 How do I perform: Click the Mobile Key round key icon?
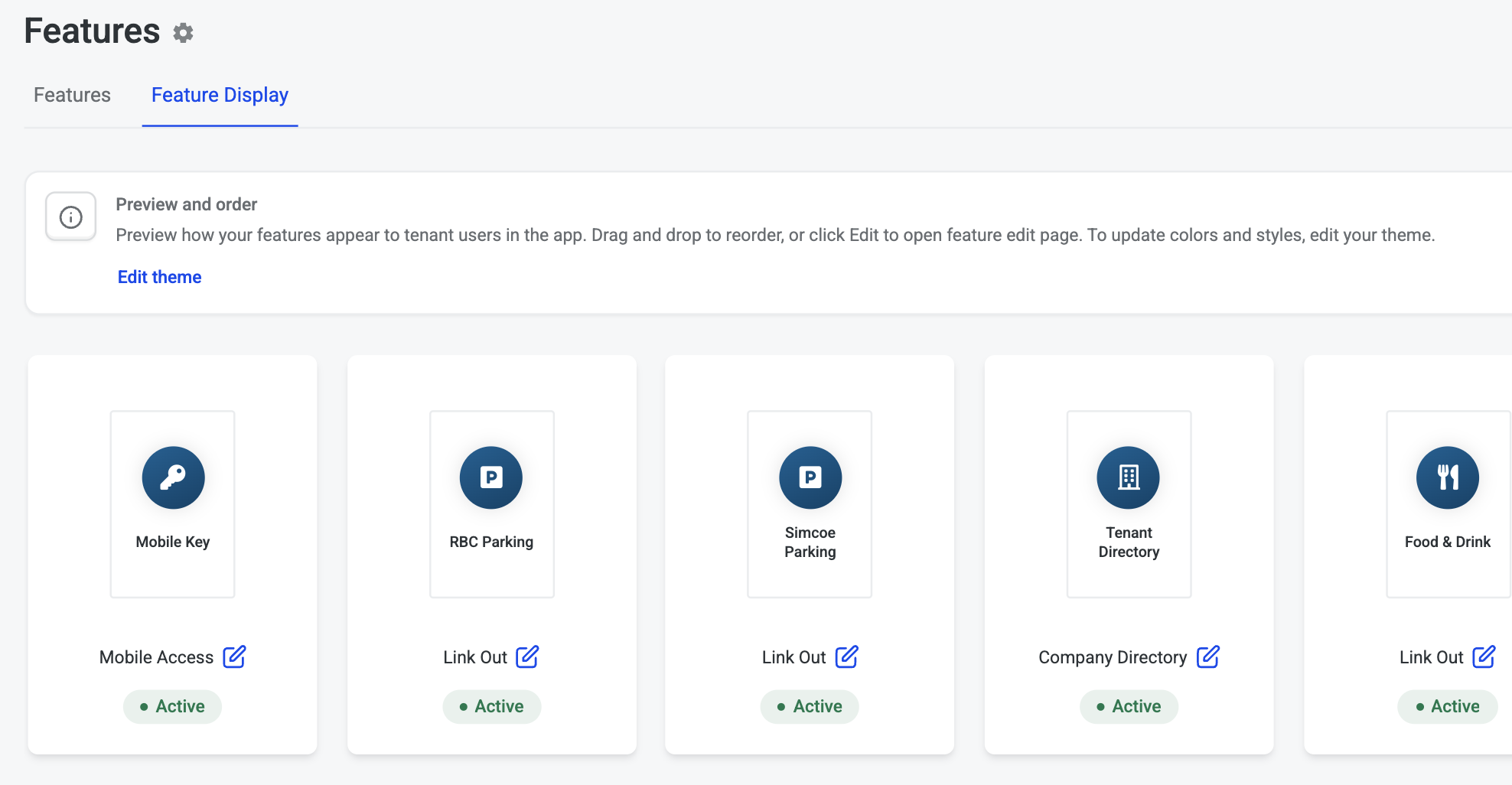click(173, 477)
